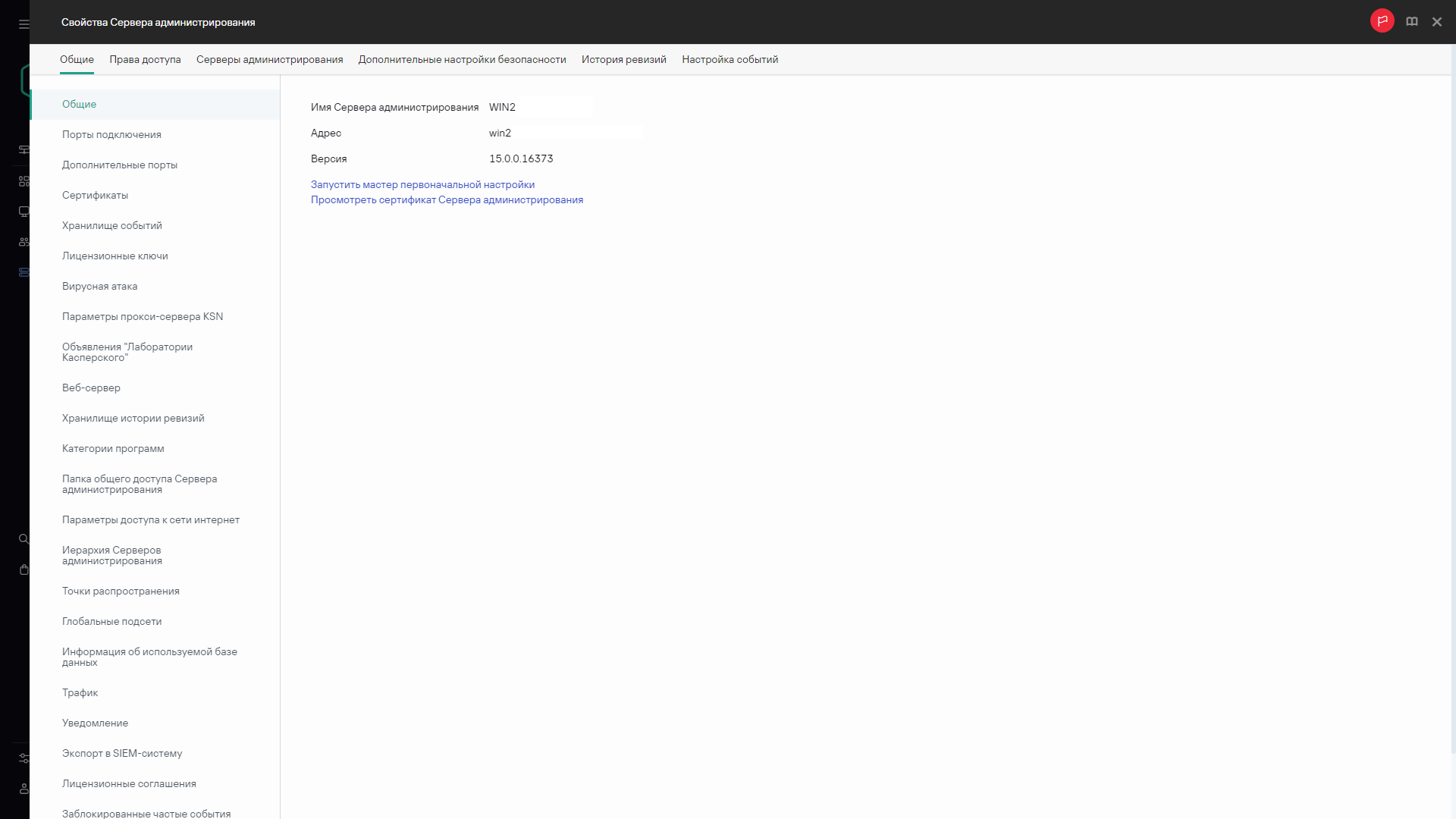Switch to the Права доступа tab
This screenshot has width=1456, height=819.
tap(144, 59)
